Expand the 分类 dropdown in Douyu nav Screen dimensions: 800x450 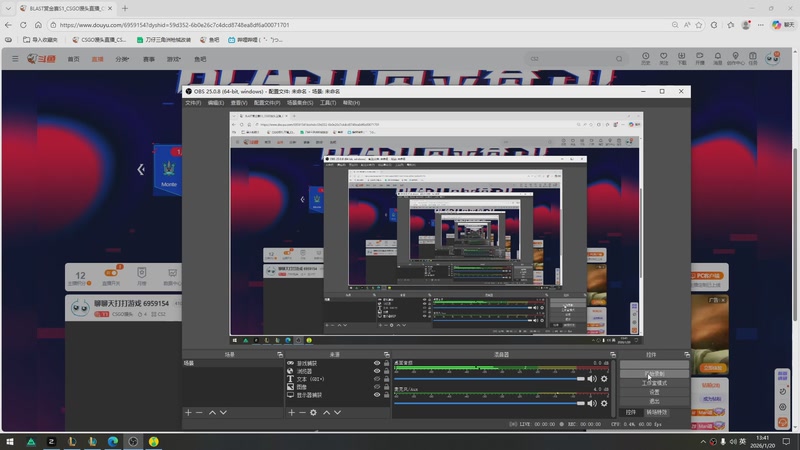pos(122,59)
